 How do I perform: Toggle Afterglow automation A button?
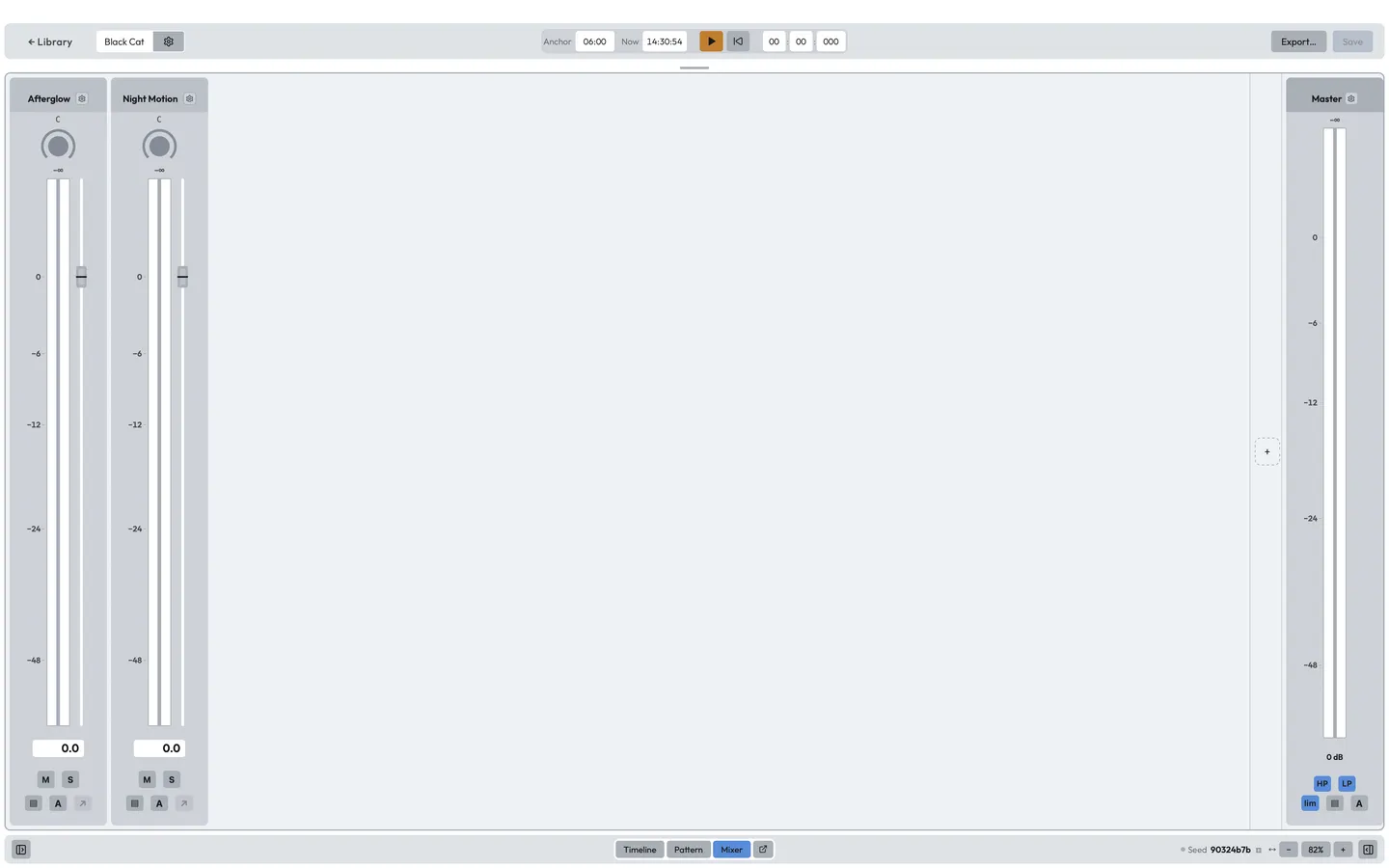[58, 803]
